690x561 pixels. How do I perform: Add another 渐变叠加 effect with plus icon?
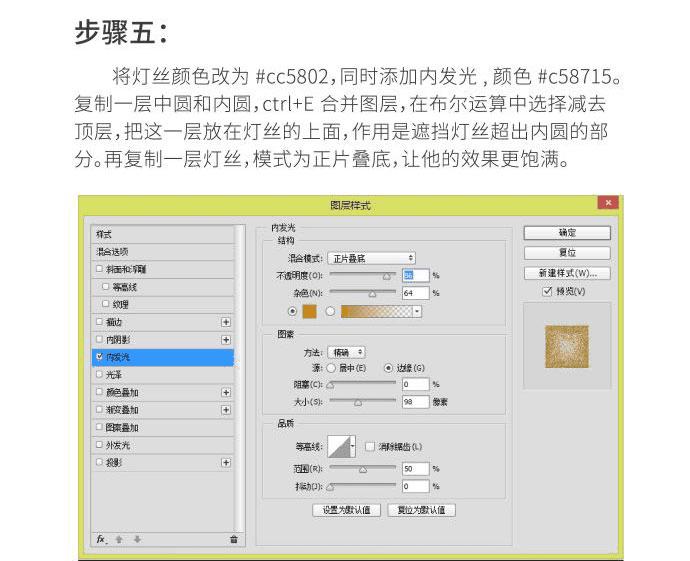click(x=226, y=410)
